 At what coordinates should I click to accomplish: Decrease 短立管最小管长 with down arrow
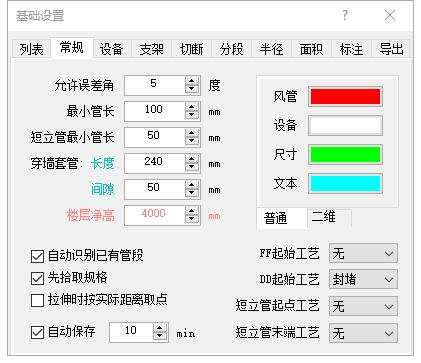[192, 141]
